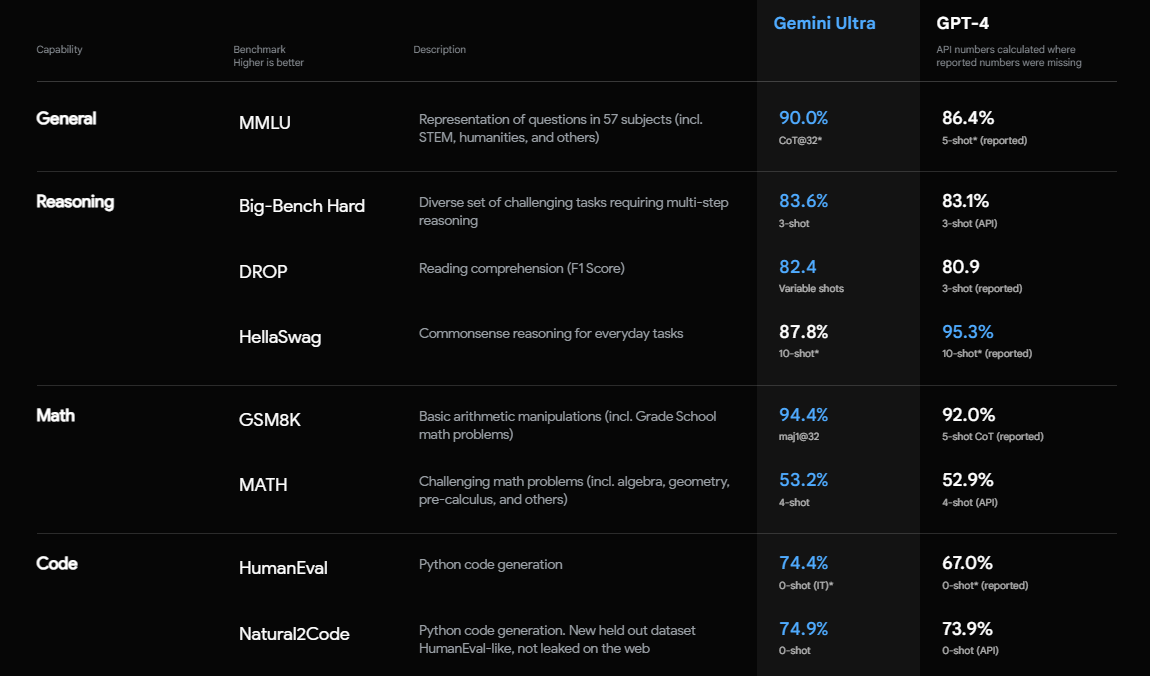Click the HellaSwag benchmark name
Viewport: 1150px width, 676px height.
tap(280, 337)
